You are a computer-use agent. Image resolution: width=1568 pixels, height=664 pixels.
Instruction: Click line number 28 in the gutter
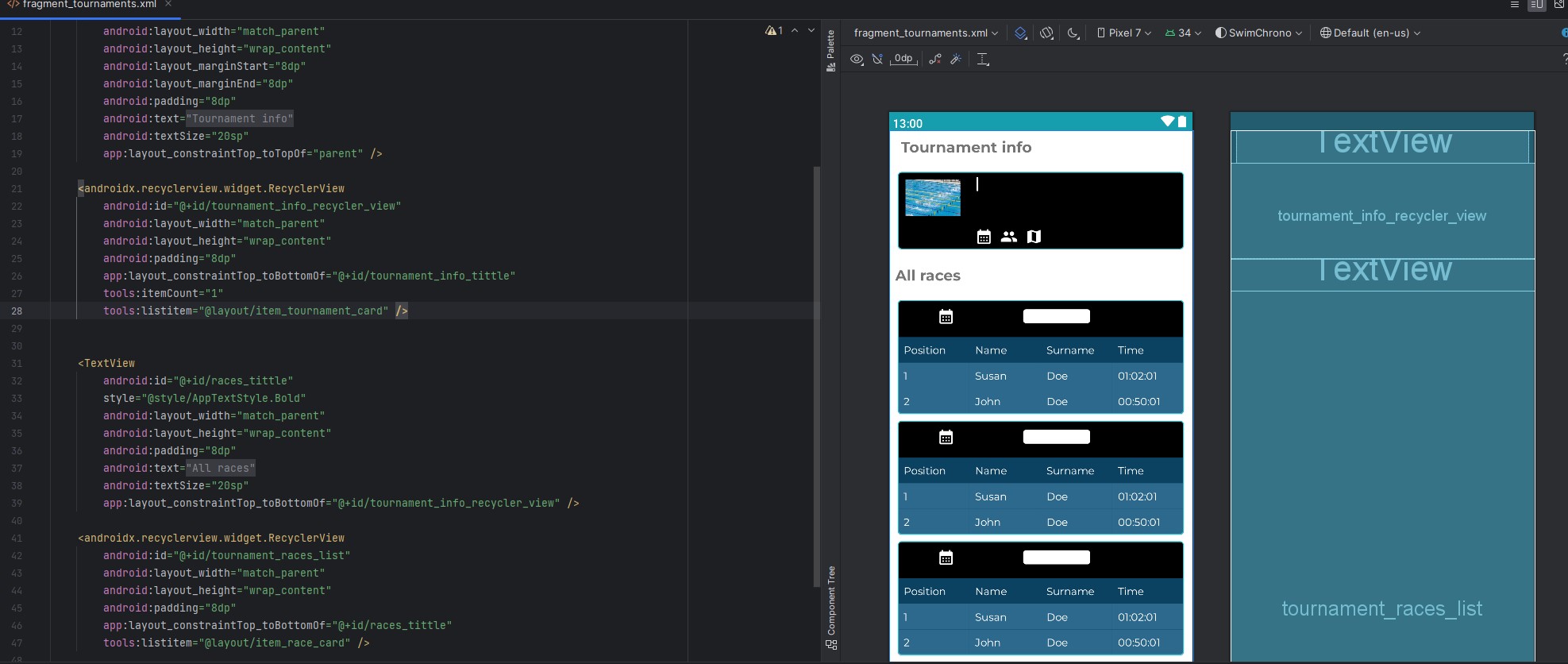click(17, 311)
